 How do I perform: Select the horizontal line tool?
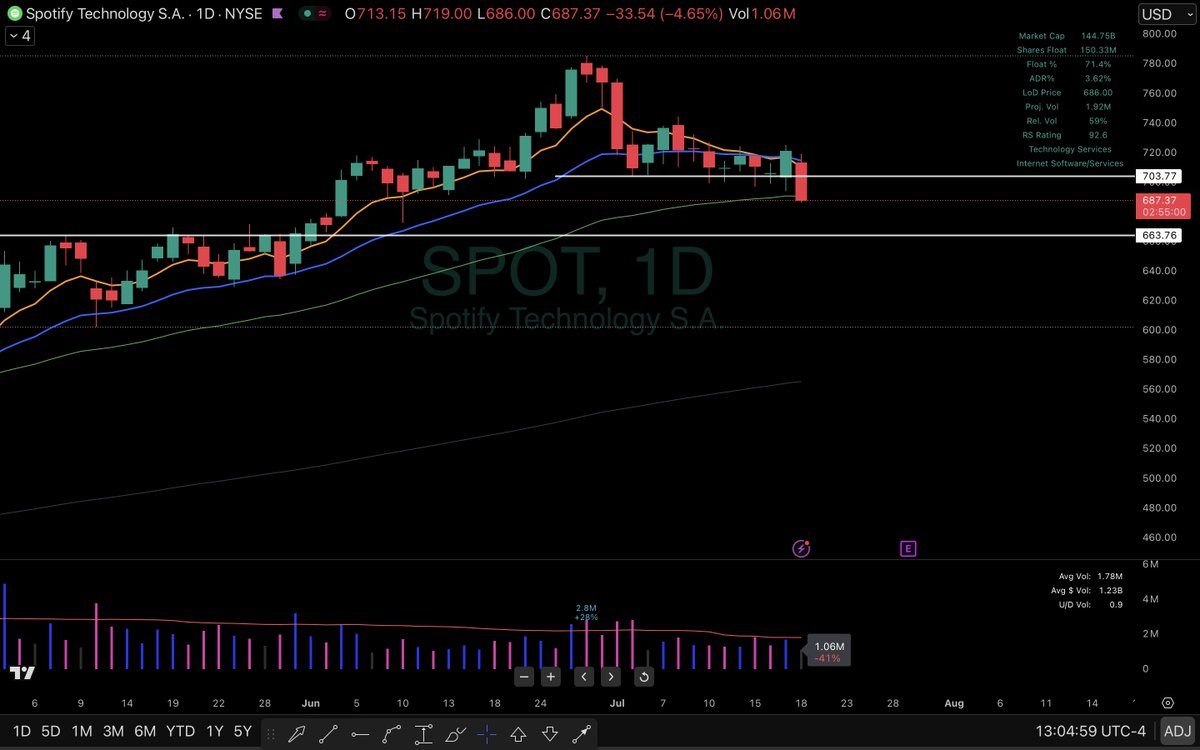point(360,734)
